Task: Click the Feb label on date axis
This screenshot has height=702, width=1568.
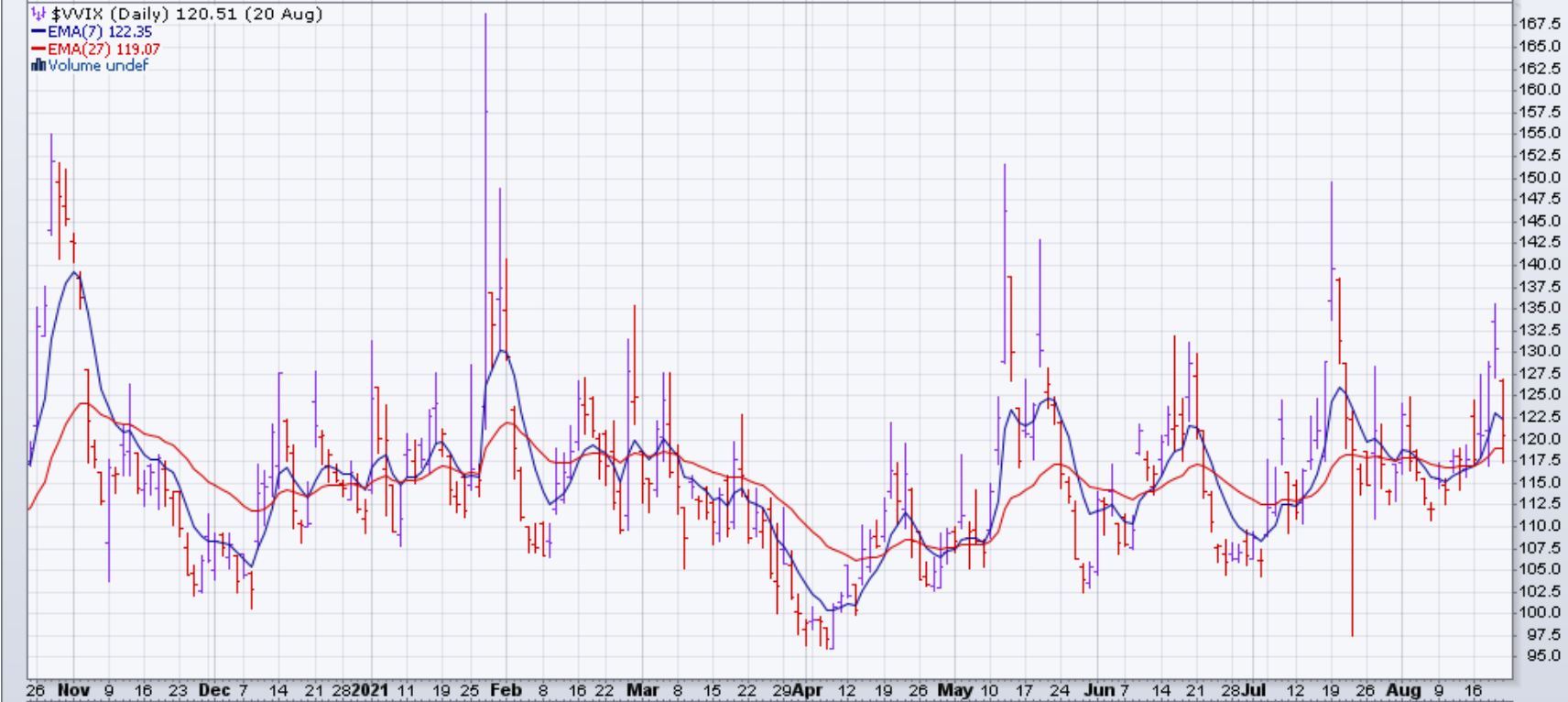Action: click(506, 690)
